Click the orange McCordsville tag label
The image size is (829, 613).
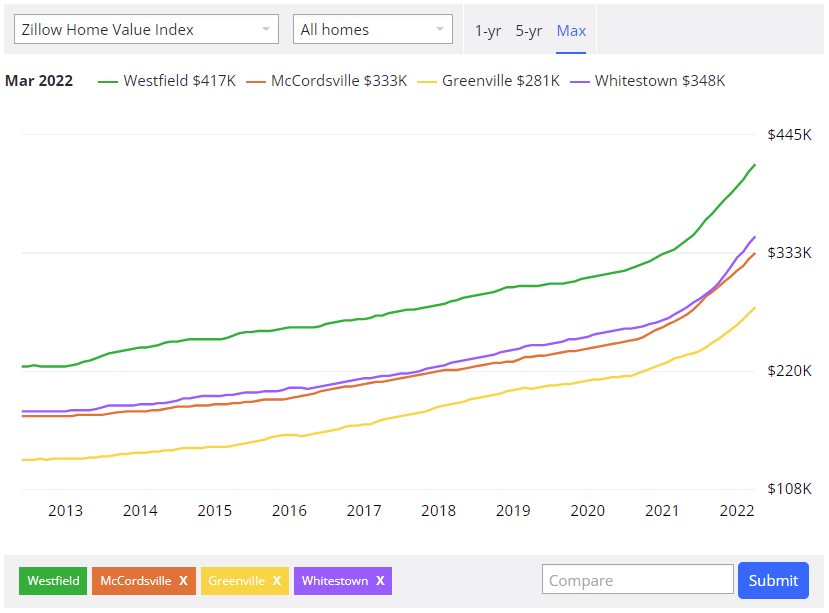pyautogui.click(x=136, y=581)
